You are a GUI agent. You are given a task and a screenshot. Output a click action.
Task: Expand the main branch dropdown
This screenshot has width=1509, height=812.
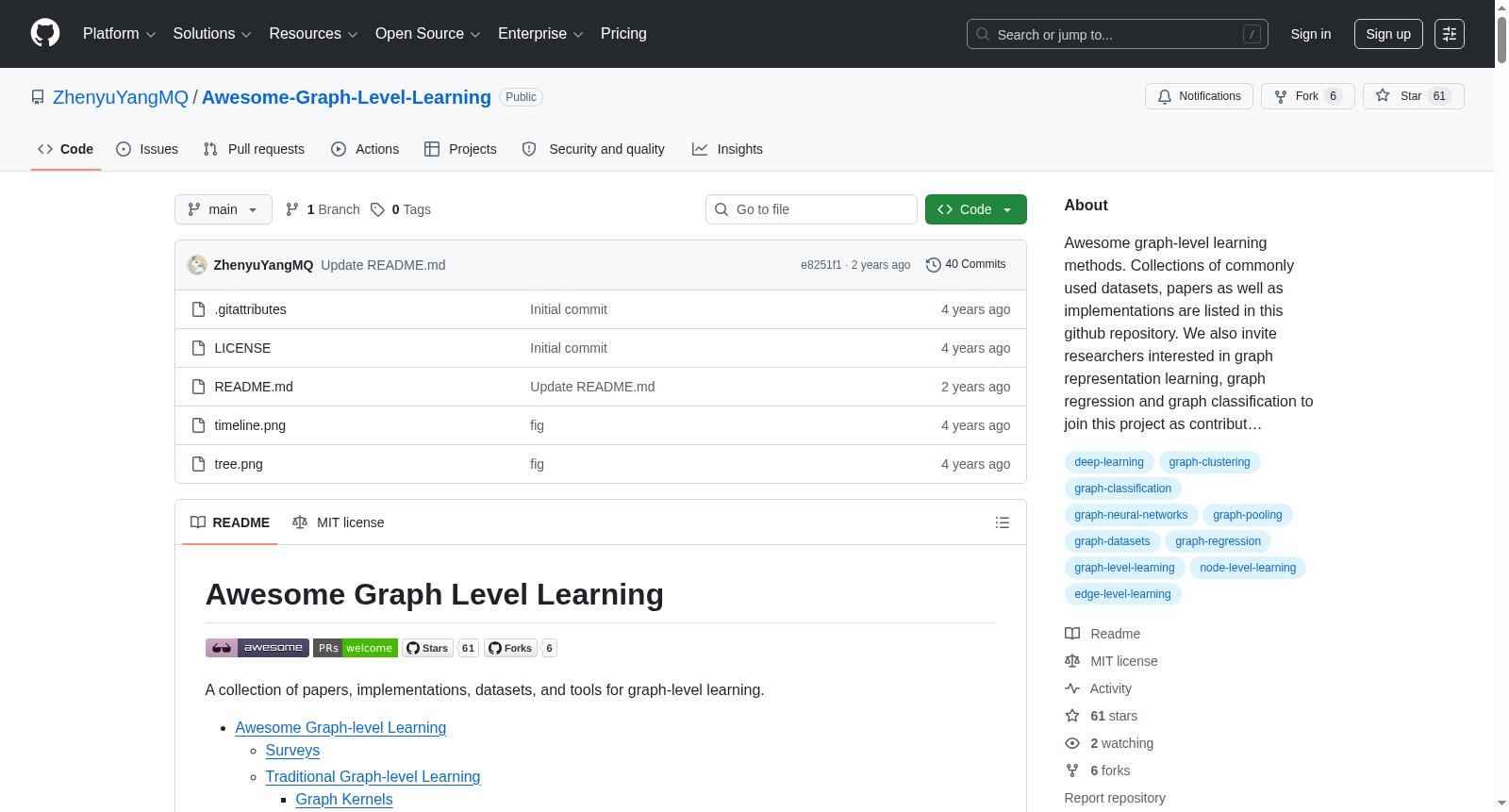[224, 209]
